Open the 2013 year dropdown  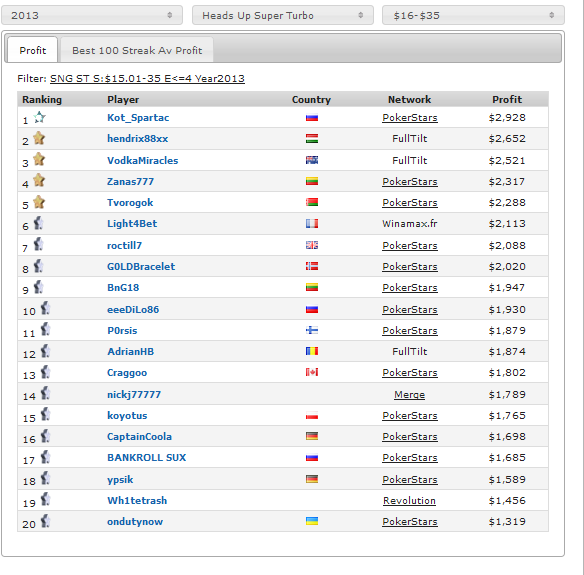coord(92,15)
